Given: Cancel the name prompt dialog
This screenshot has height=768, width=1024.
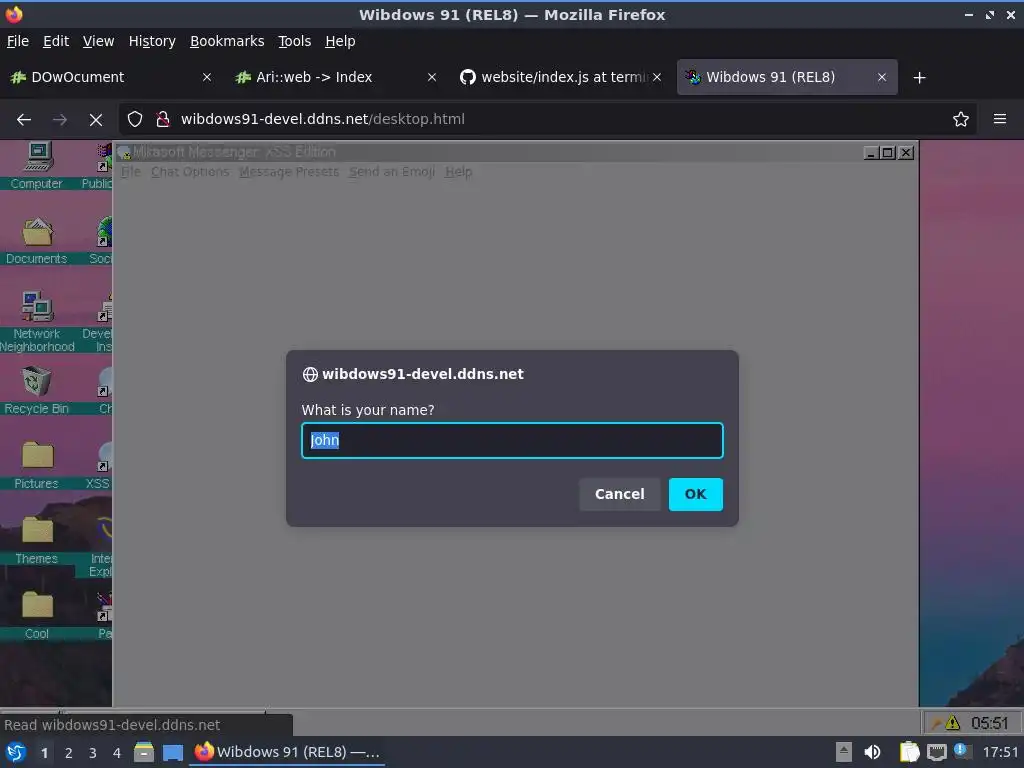Looking at the screenshot, I should point(619,494).
